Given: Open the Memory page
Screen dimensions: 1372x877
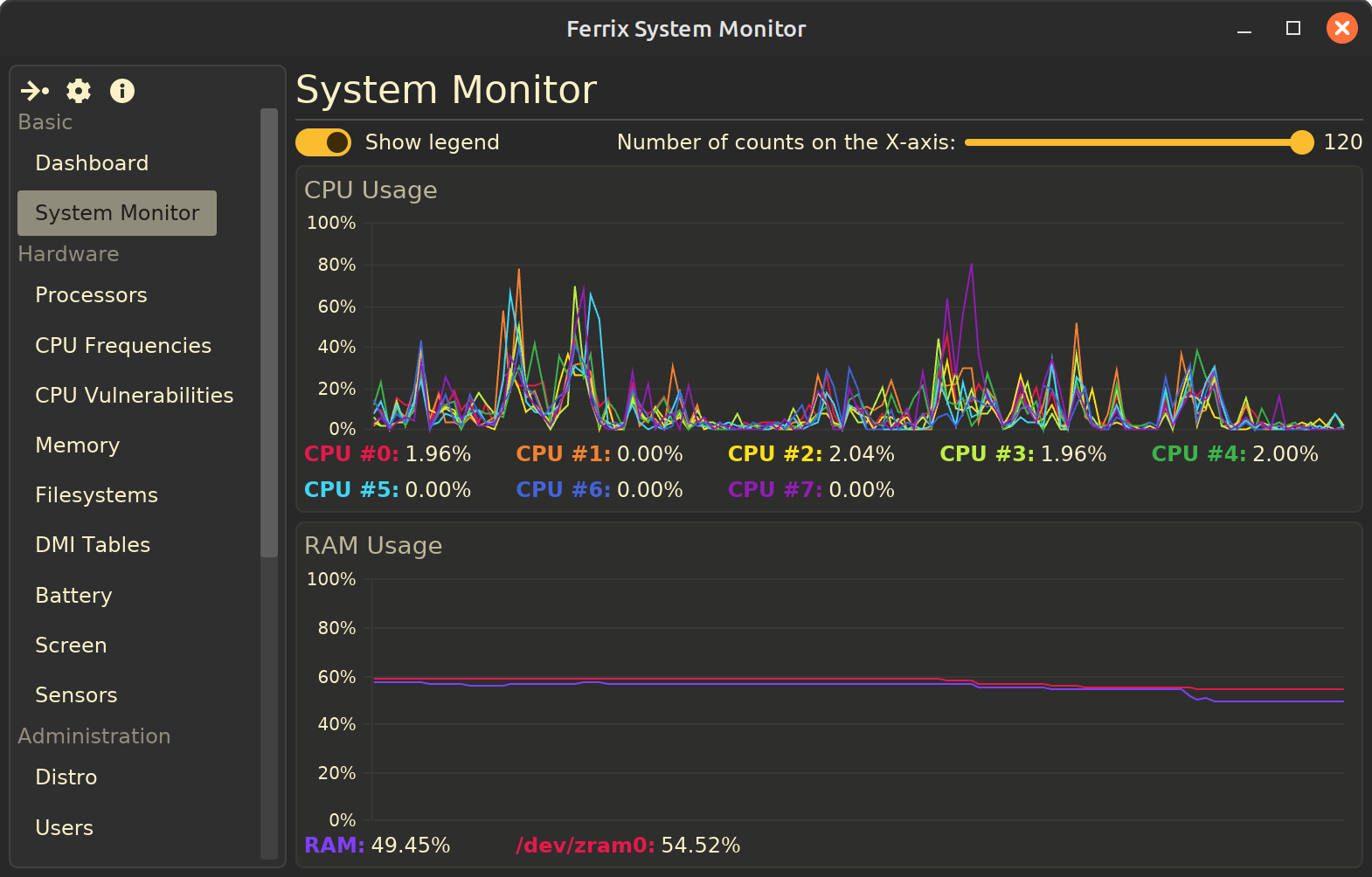Looking at the screenshot, I should [77, 445].
